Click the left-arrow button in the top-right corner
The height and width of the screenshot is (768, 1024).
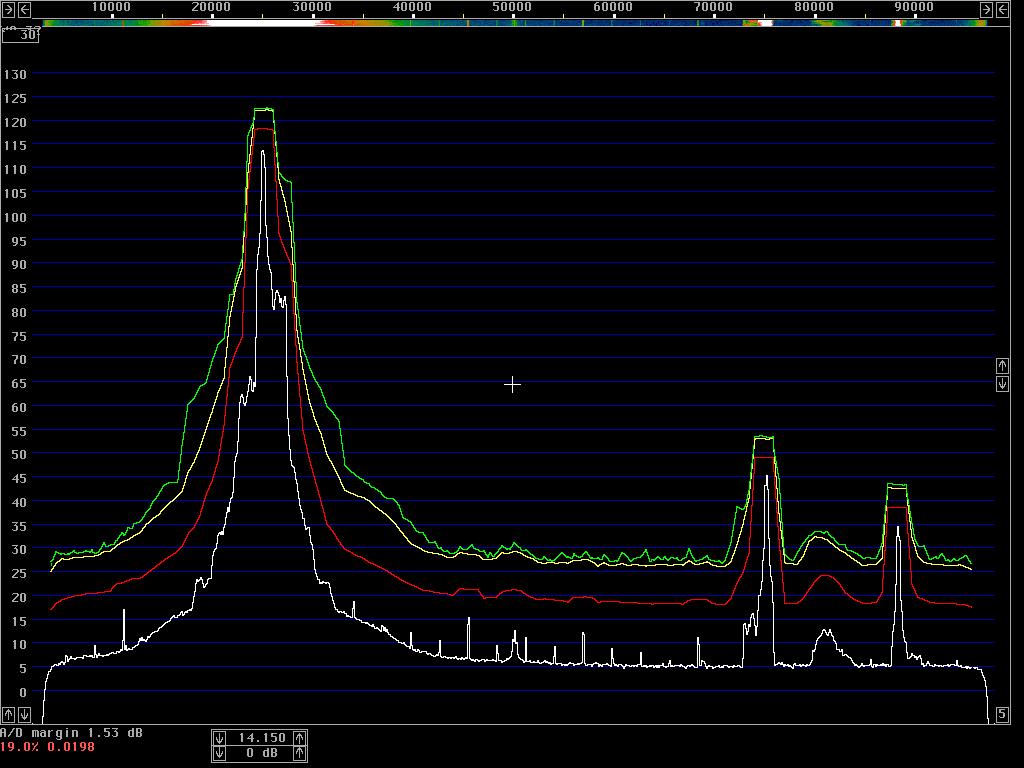click(1002, 9)
